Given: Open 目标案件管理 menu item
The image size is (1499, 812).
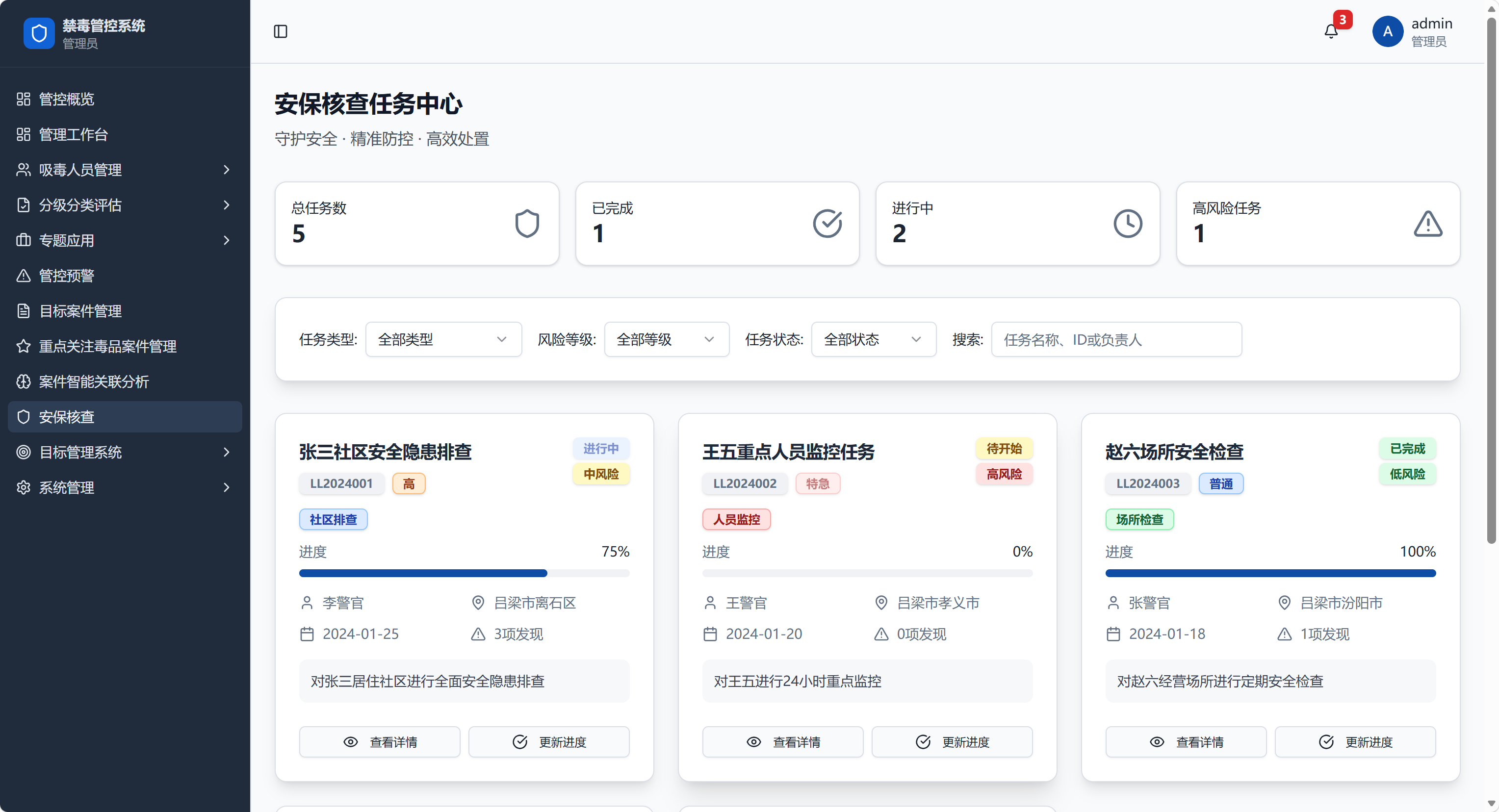Looking at the screenshot, I should [125, 310].
